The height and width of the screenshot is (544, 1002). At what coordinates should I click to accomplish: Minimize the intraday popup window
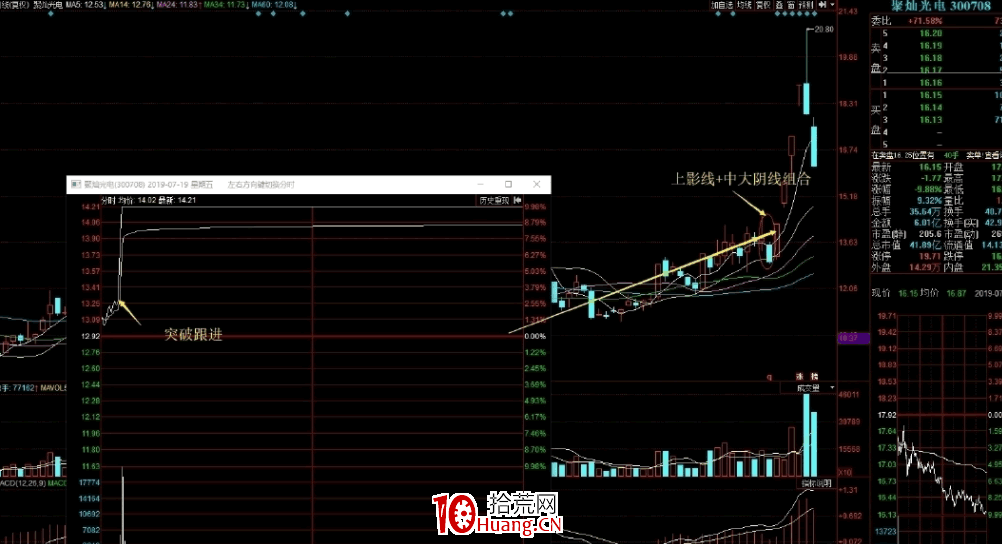(480, 184)
